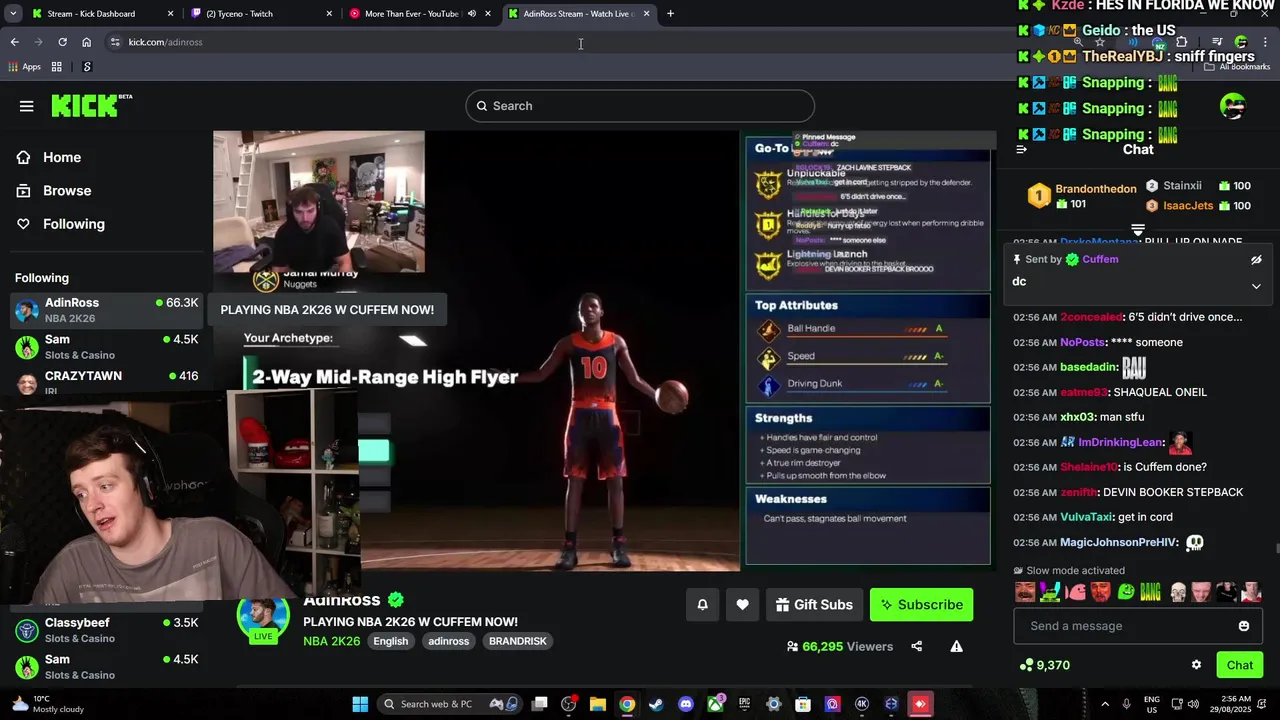Expand the gifters leaderboard arrow
This screenshot has height=720, width=1280.
click(1138, 230)
